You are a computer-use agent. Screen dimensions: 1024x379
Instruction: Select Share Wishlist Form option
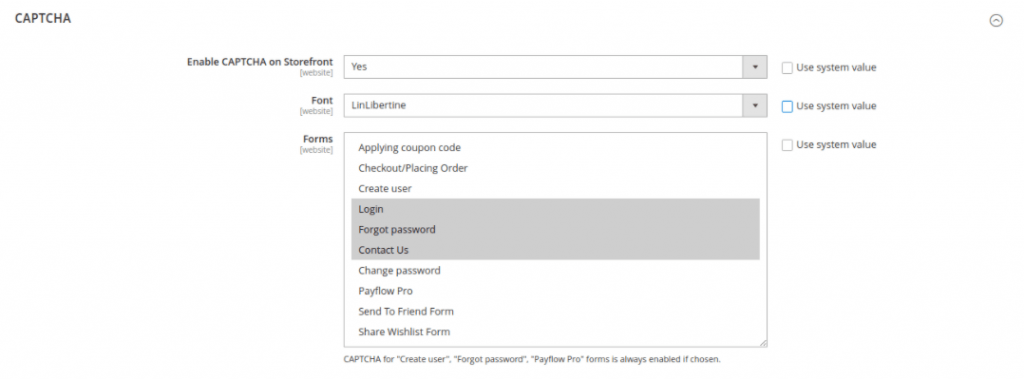[555, 332]
